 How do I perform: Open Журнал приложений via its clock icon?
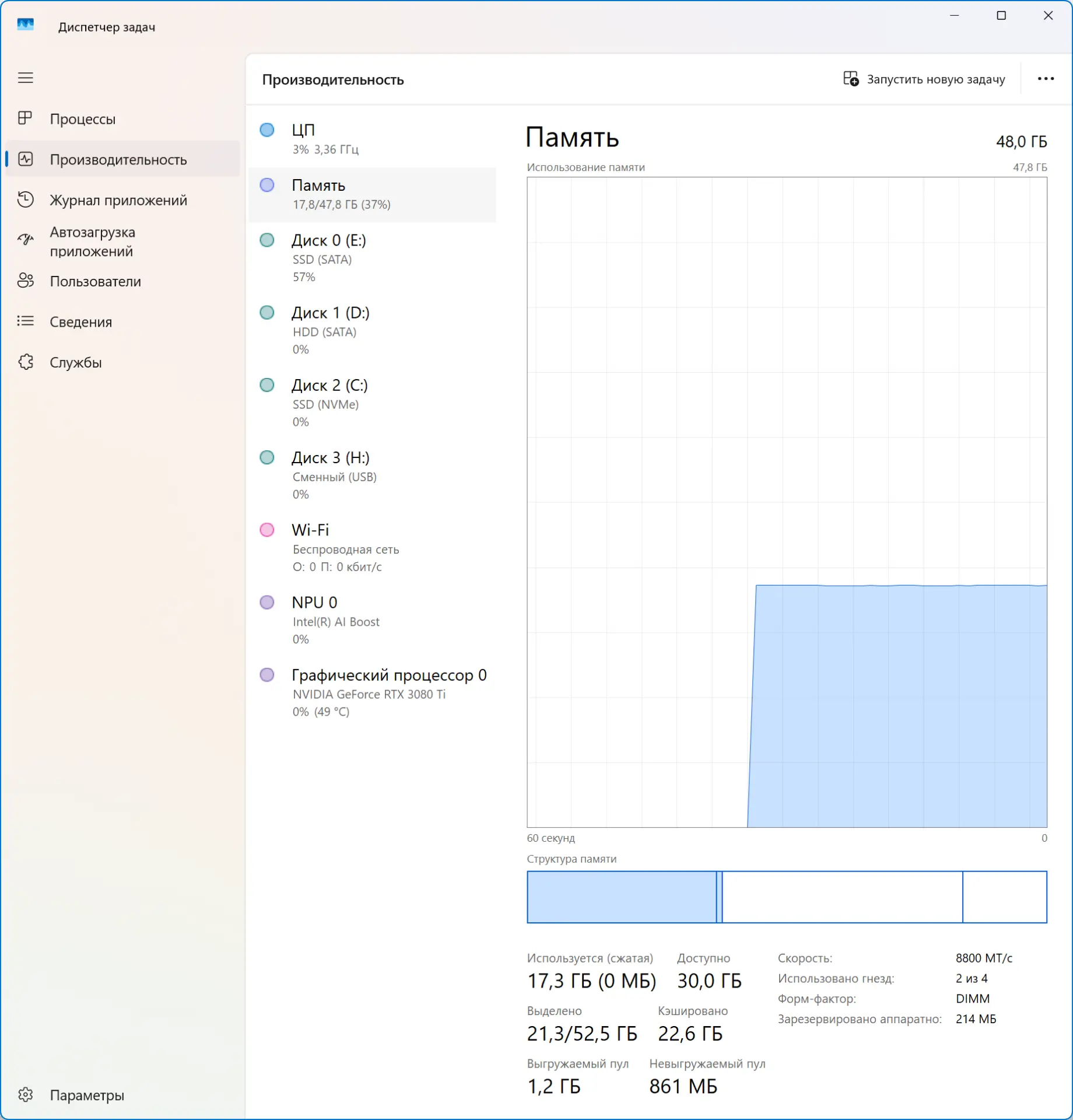pyautogui.click(x=26, y=199)
